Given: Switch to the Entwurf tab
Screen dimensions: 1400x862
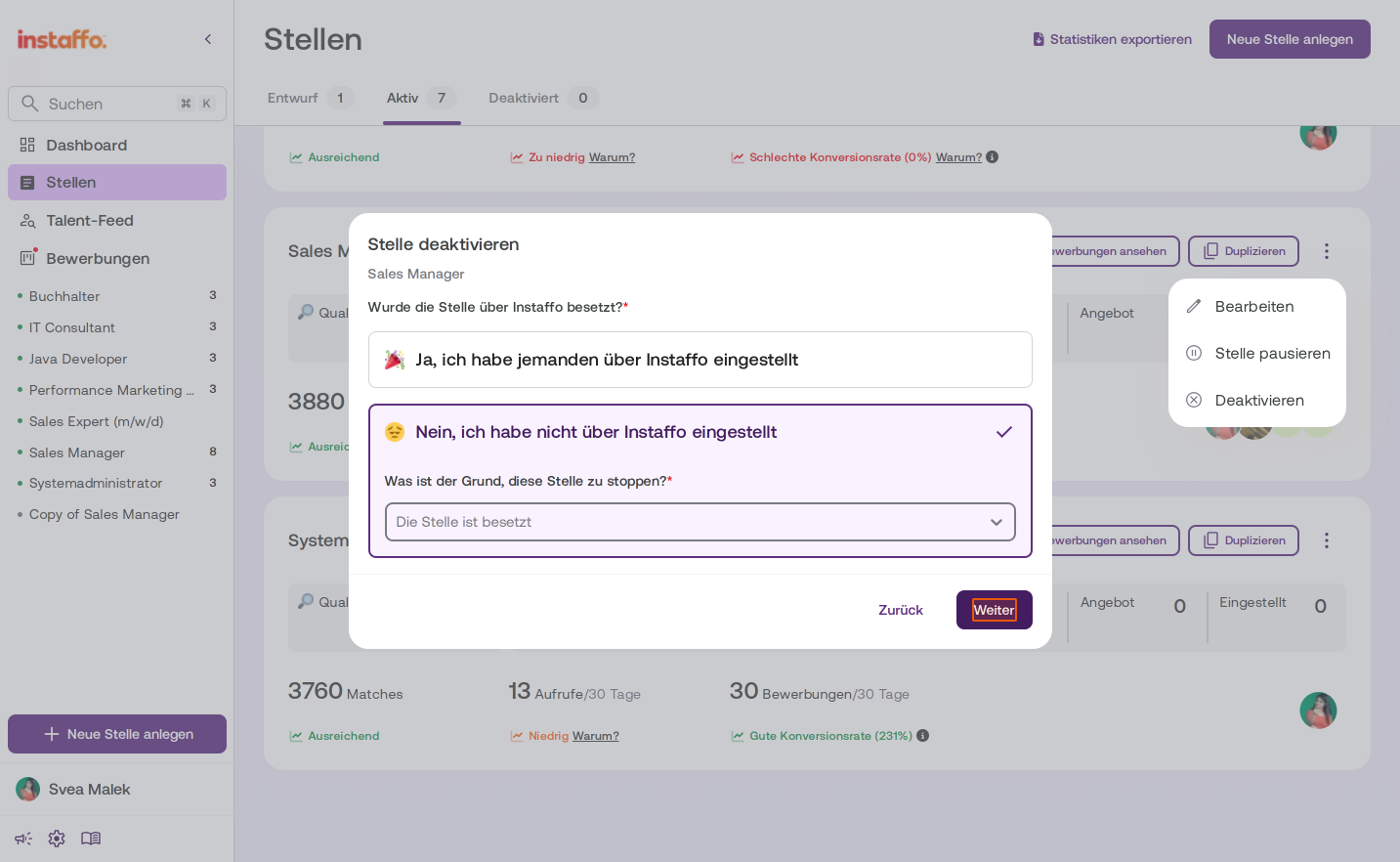Looking at the screenshot, I should pos(310,98).
